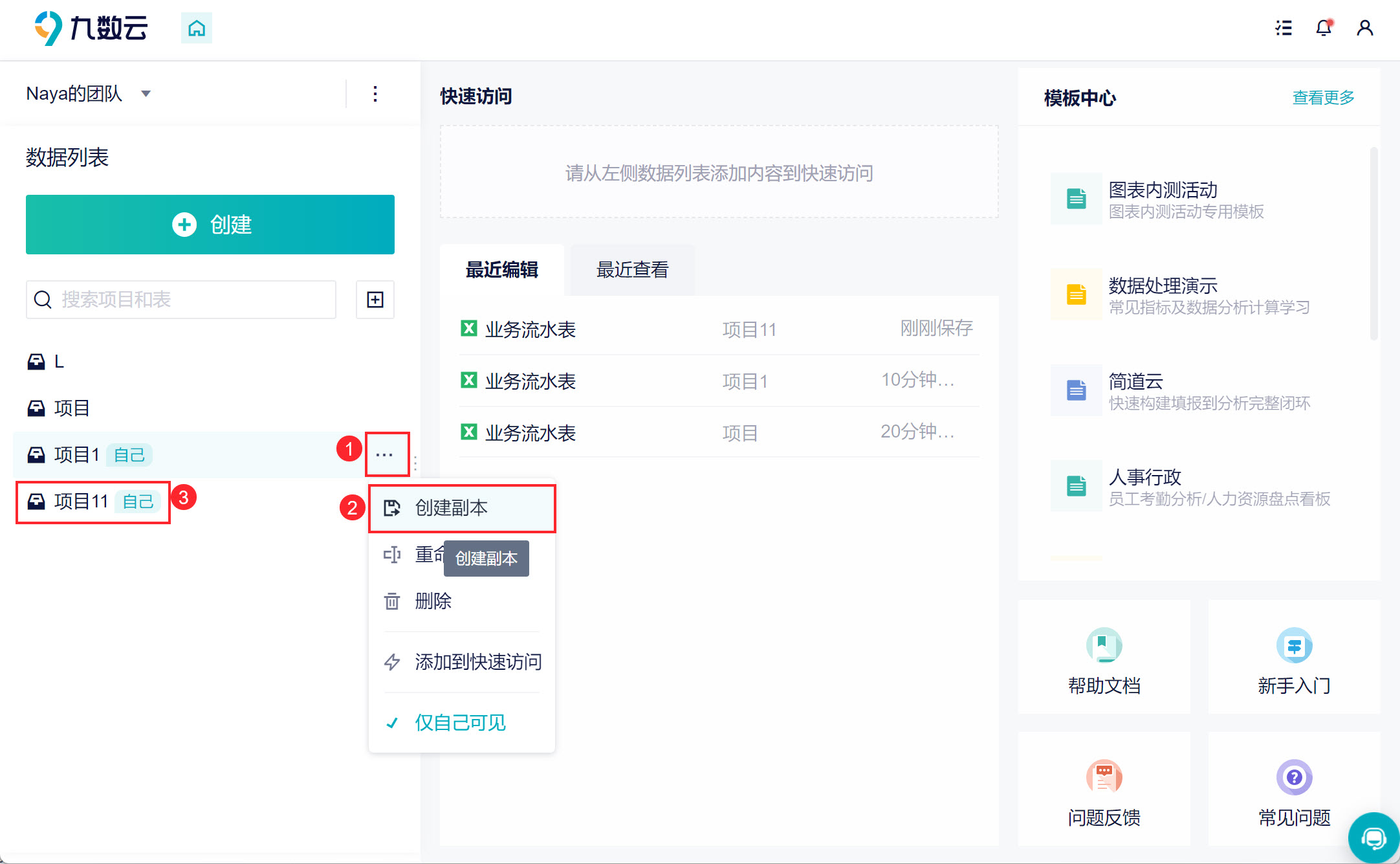Open the 新手入门 beginner guide icon
The image size is (1400, 864).
1294,645
